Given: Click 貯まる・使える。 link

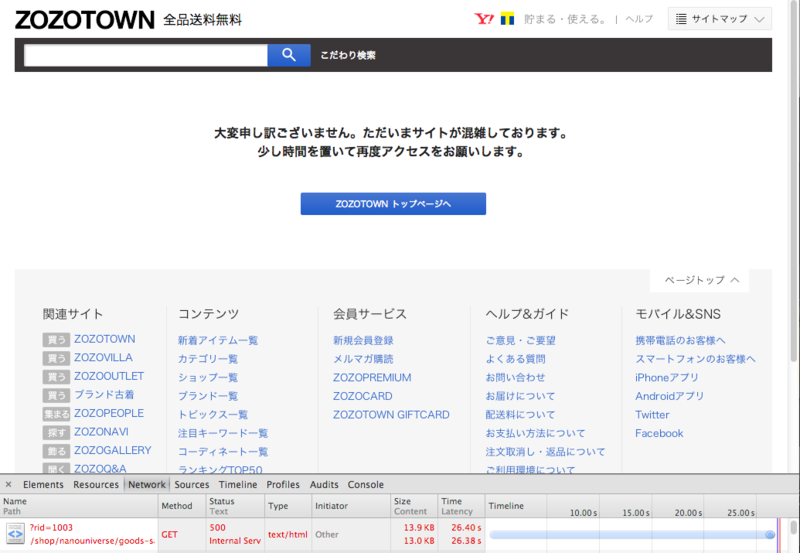Looking at the screenshot, I should tap(566, 19).
